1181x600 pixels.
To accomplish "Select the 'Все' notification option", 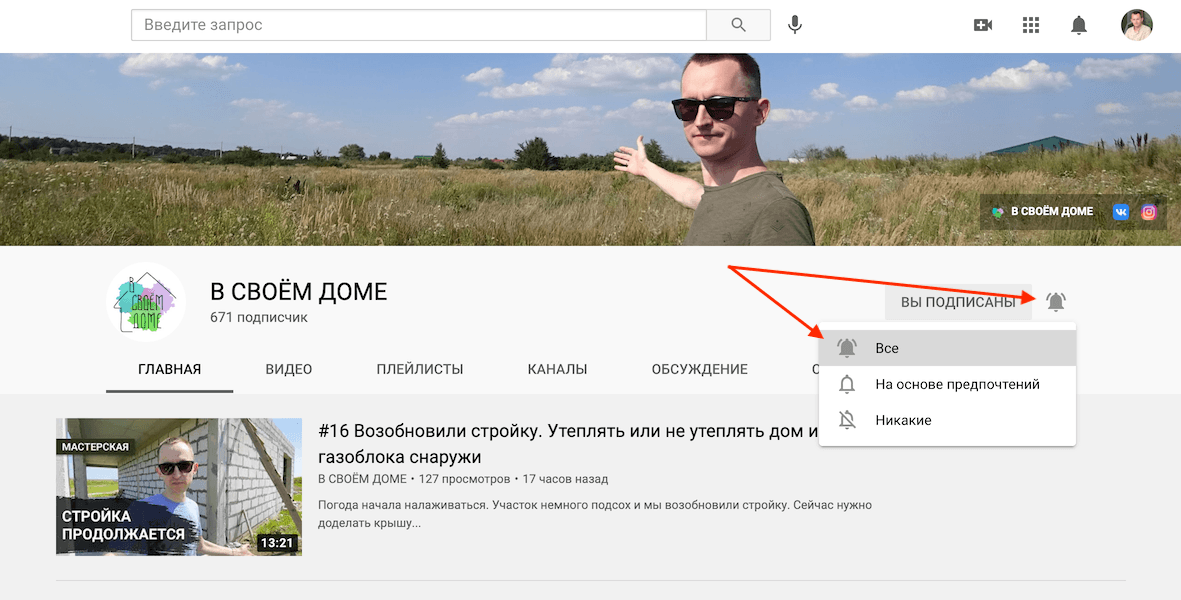I will (x=888, y=347).
